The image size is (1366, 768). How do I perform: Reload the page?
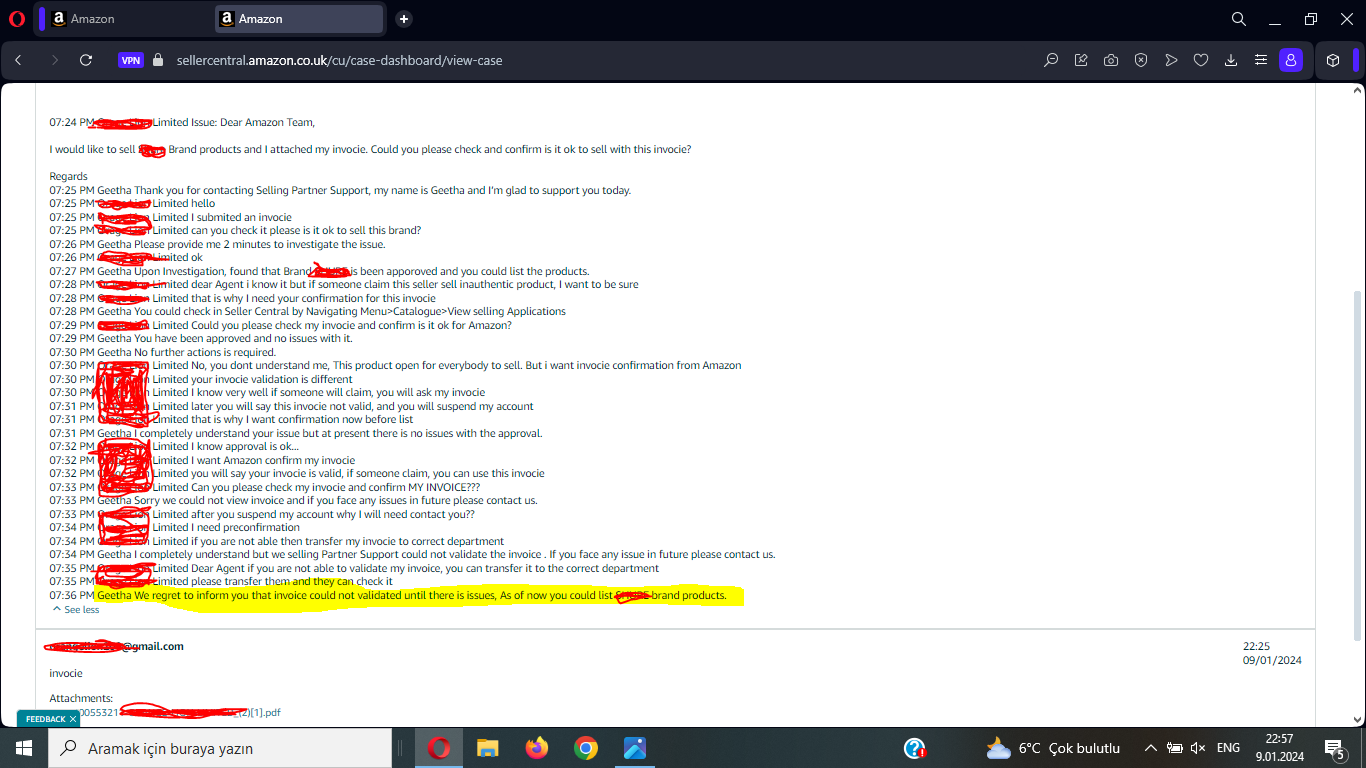click(86, 60)
